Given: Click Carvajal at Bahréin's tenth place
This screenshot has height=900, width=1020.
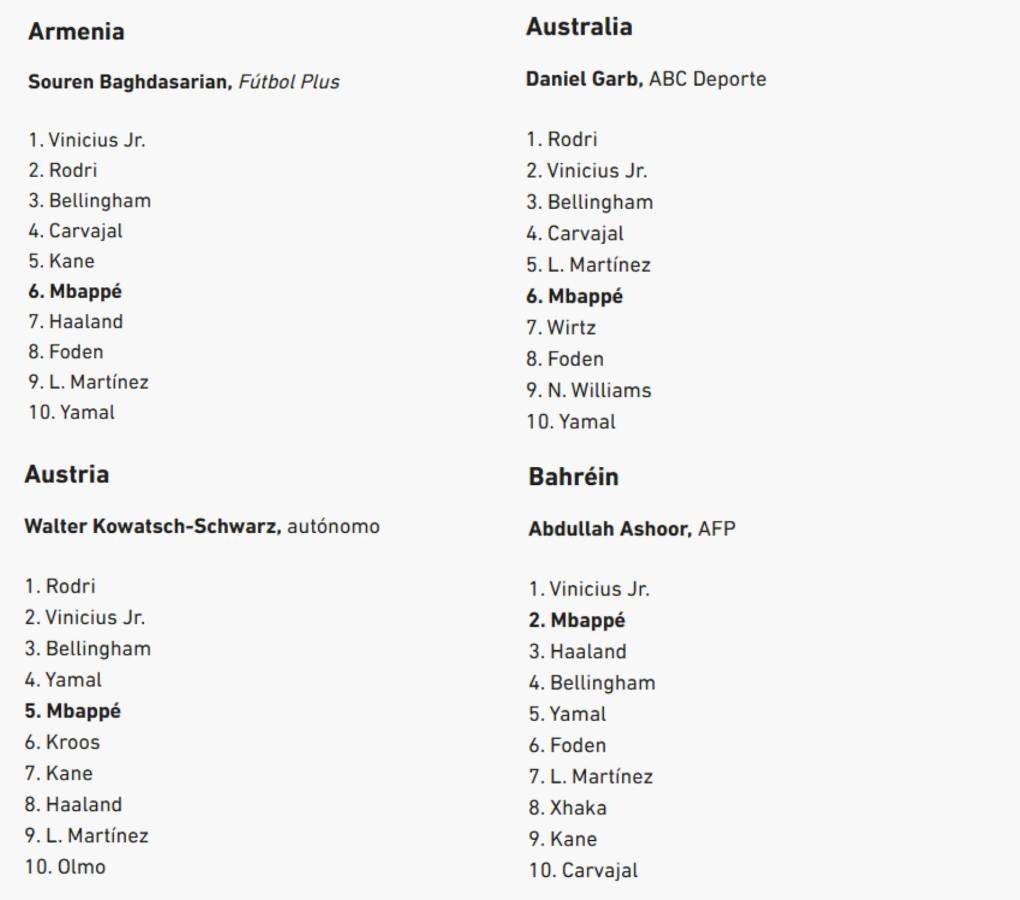Looking at the screenshot, I should coord(599,870).
